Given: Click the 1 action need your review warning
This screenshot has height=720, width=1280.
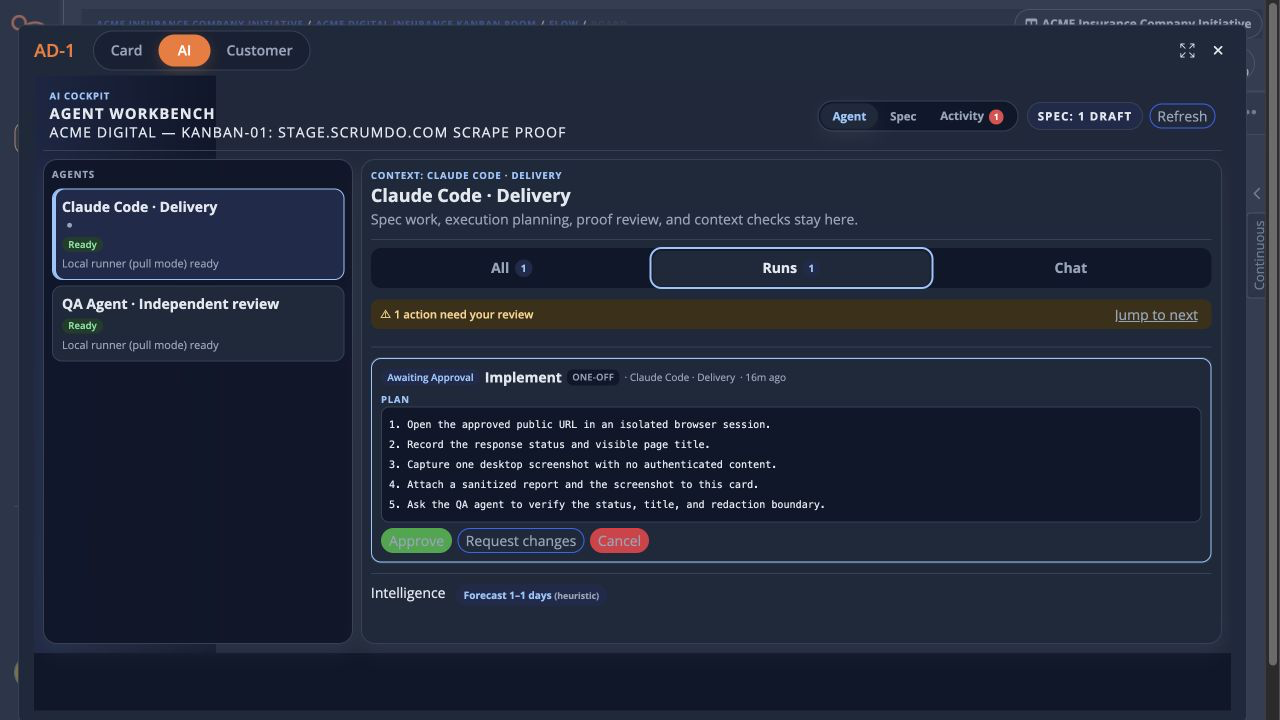Looking at the screenshot, I should [457, 314].
